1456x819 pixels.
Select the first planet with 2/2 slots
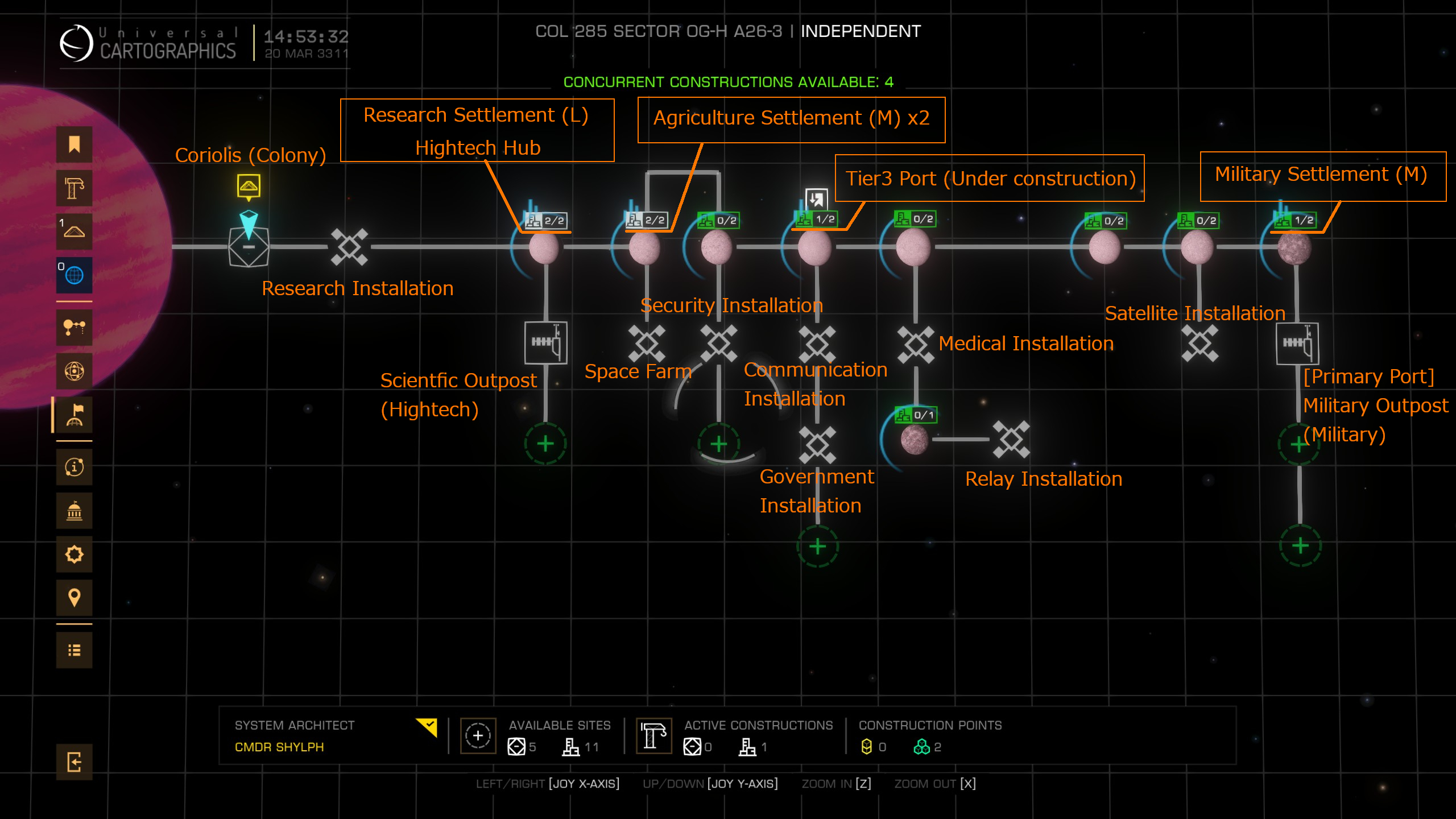coord(544,247)
